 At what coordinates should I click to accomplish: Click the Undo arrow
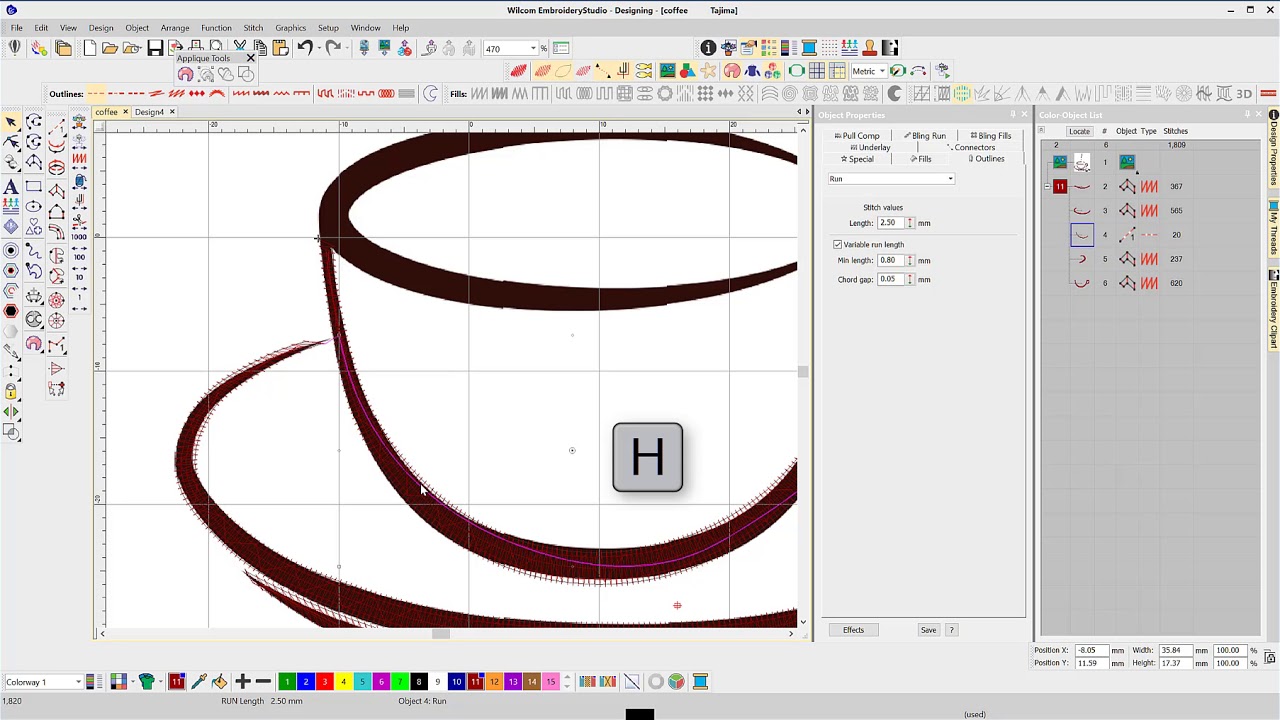point(304,48)
